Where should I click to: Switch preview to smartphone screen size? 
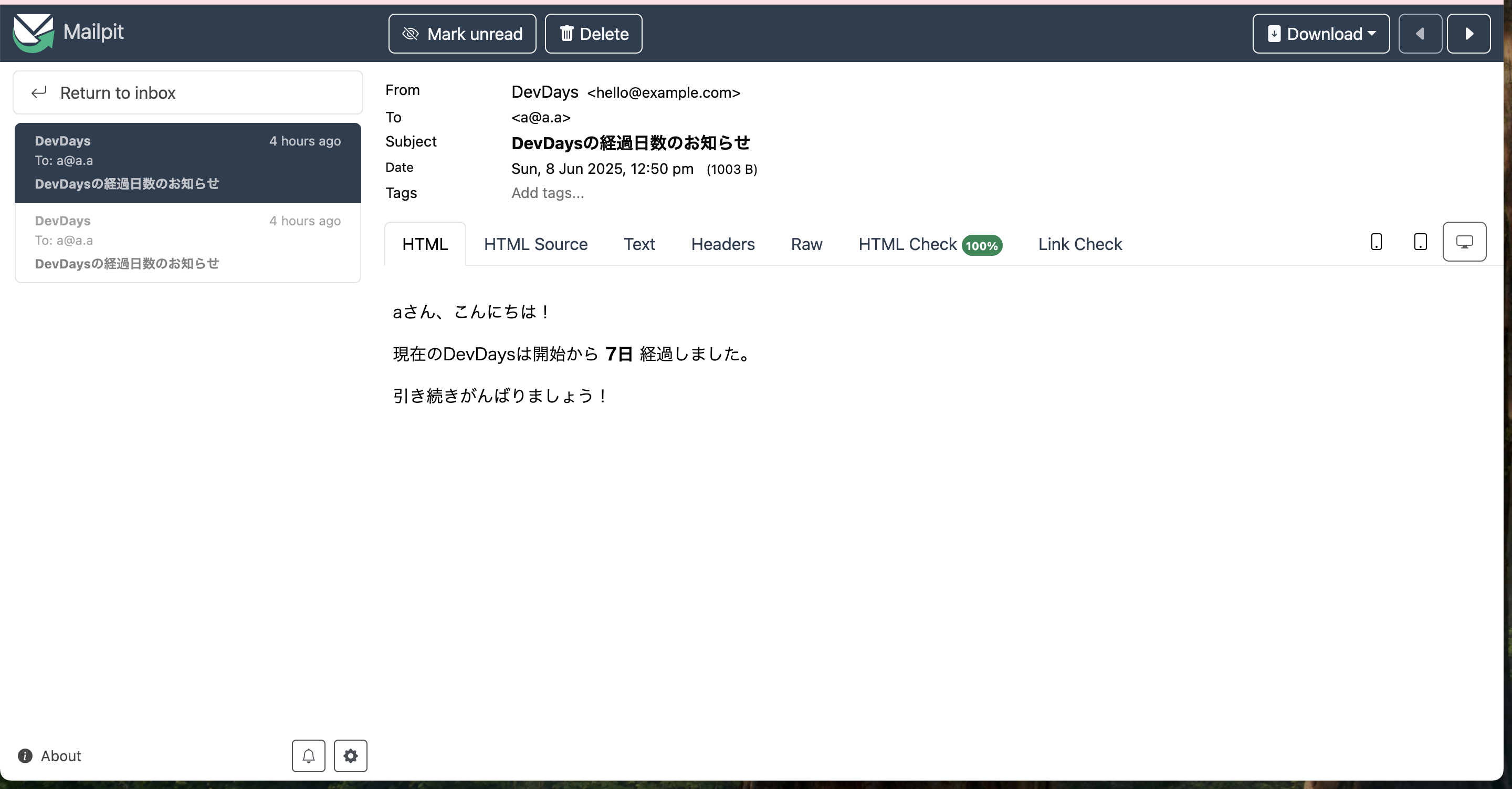click(1376, 242)
